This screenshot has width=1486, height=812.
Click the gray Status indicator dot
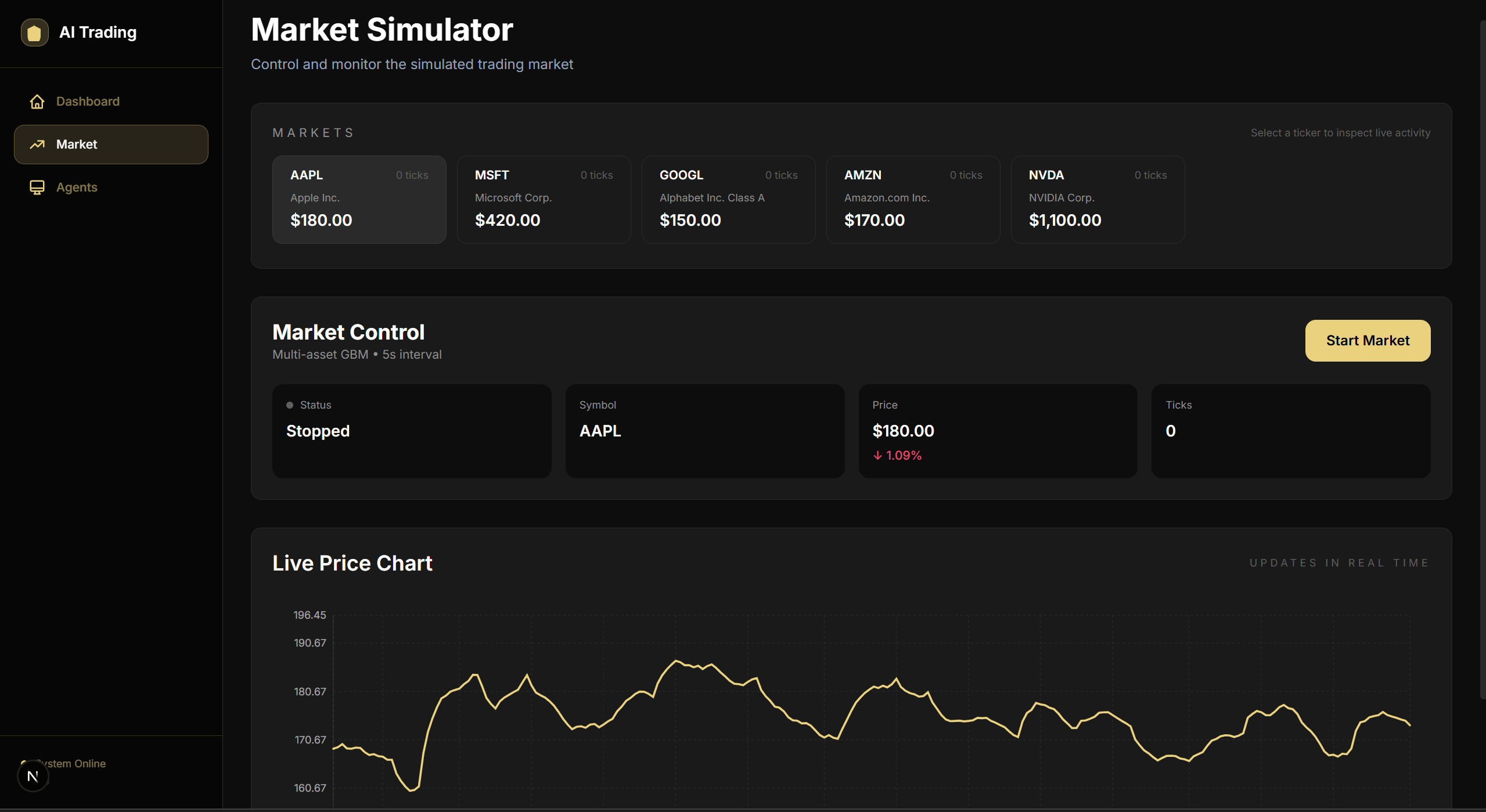tap(290, 405)
